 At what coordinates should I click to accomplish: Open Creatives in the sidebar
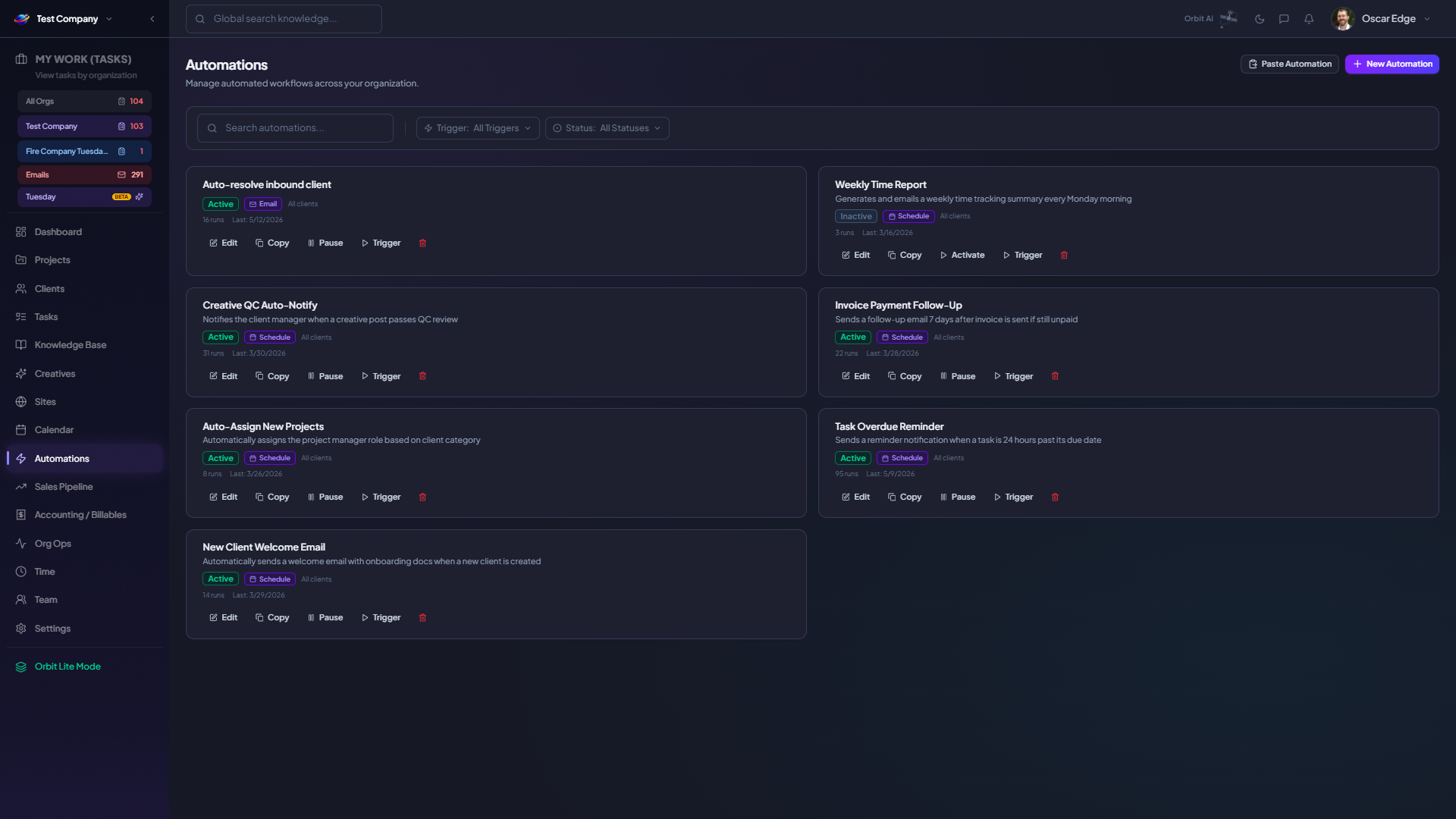pyautogui.click(x=84, y=374)
